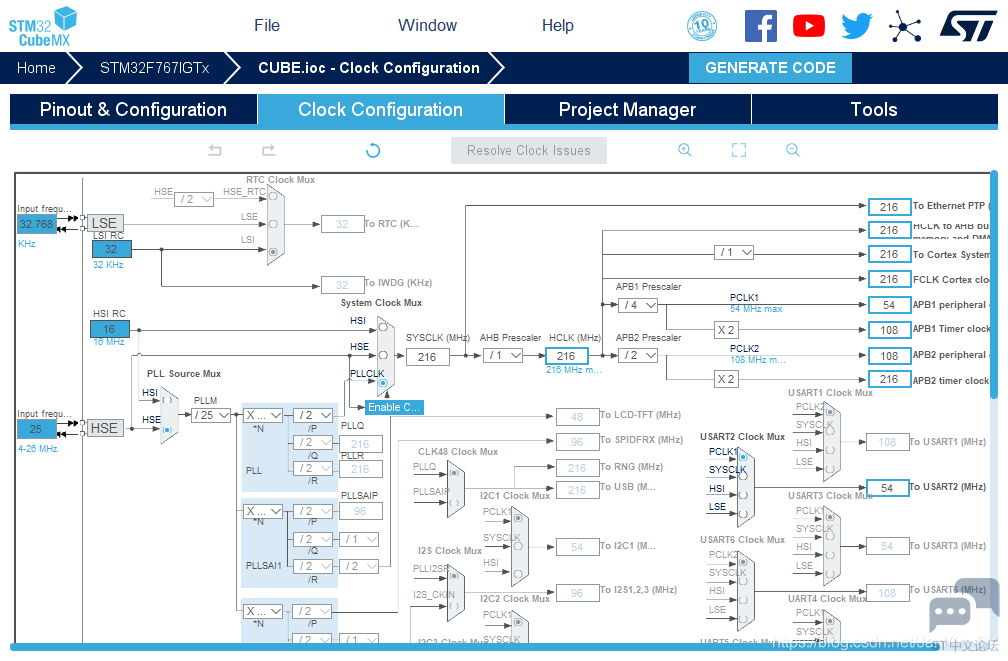
Task: Open the AHB Prescaler dropdown
Action: click(x=503, y=355)
